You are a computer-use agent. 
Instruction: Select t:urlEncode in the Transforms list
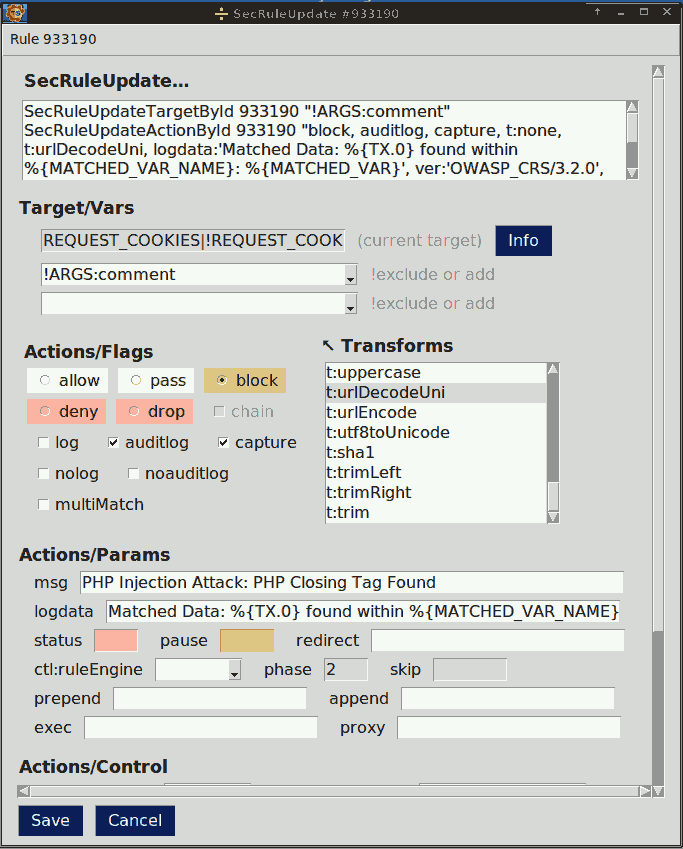tap(371, 413)
